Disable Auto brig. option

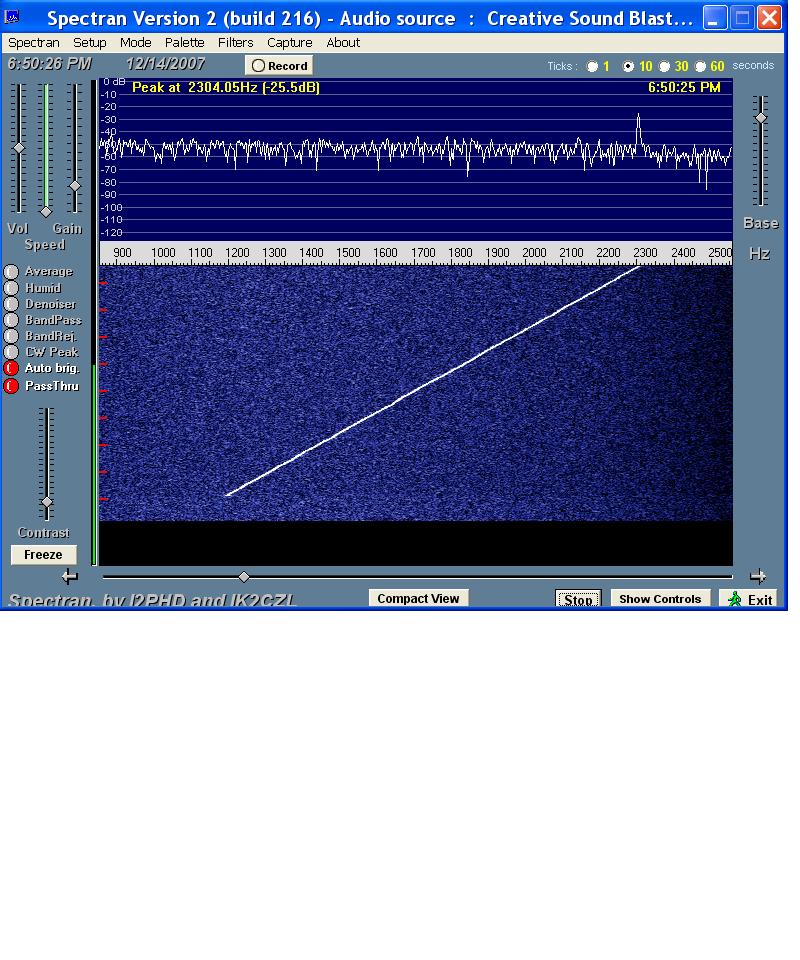11,368
